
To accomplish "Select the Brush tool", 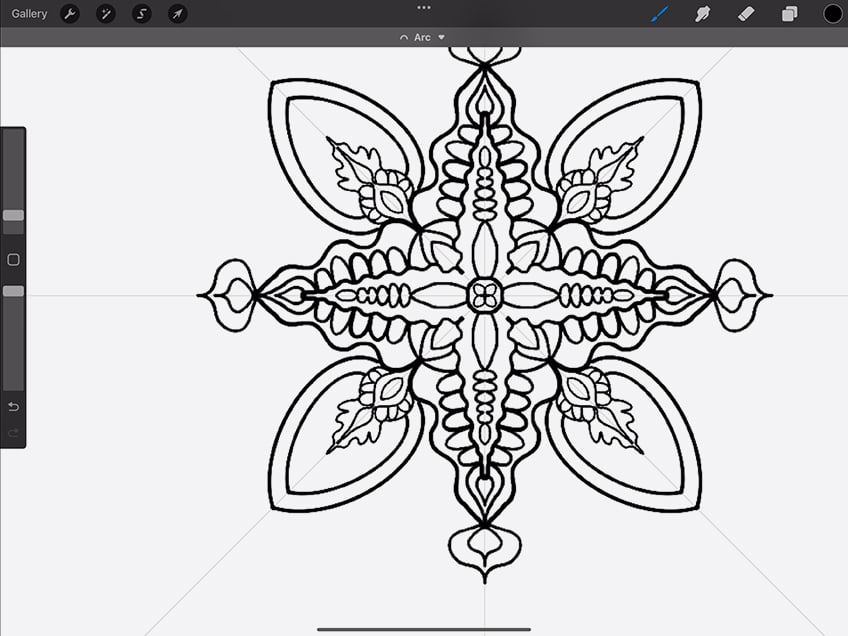I will [659, 14].
